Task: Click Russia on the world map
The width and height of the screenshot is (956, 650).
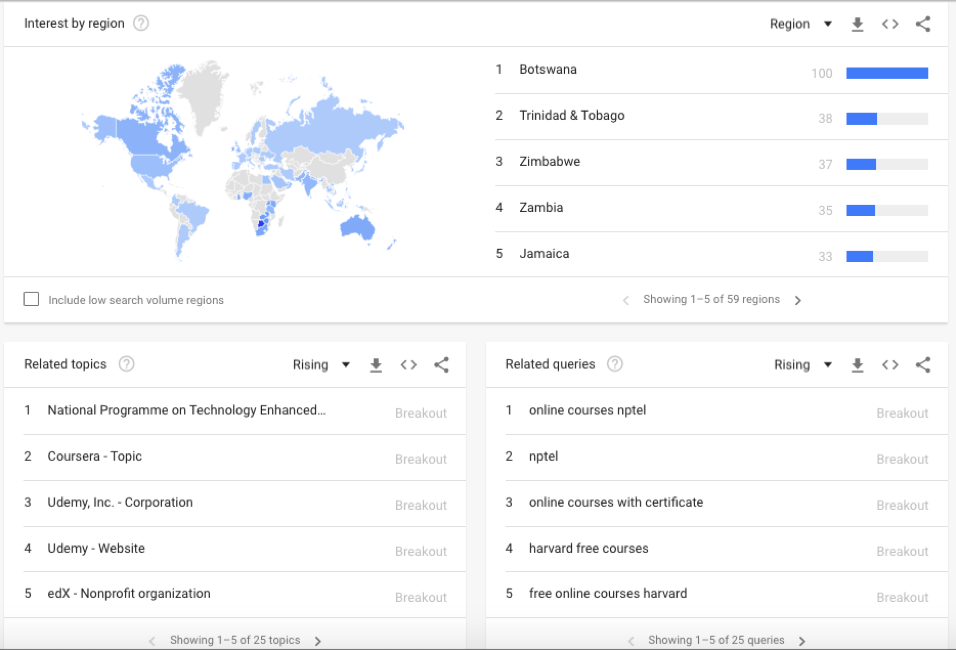Action: [330, 129]
